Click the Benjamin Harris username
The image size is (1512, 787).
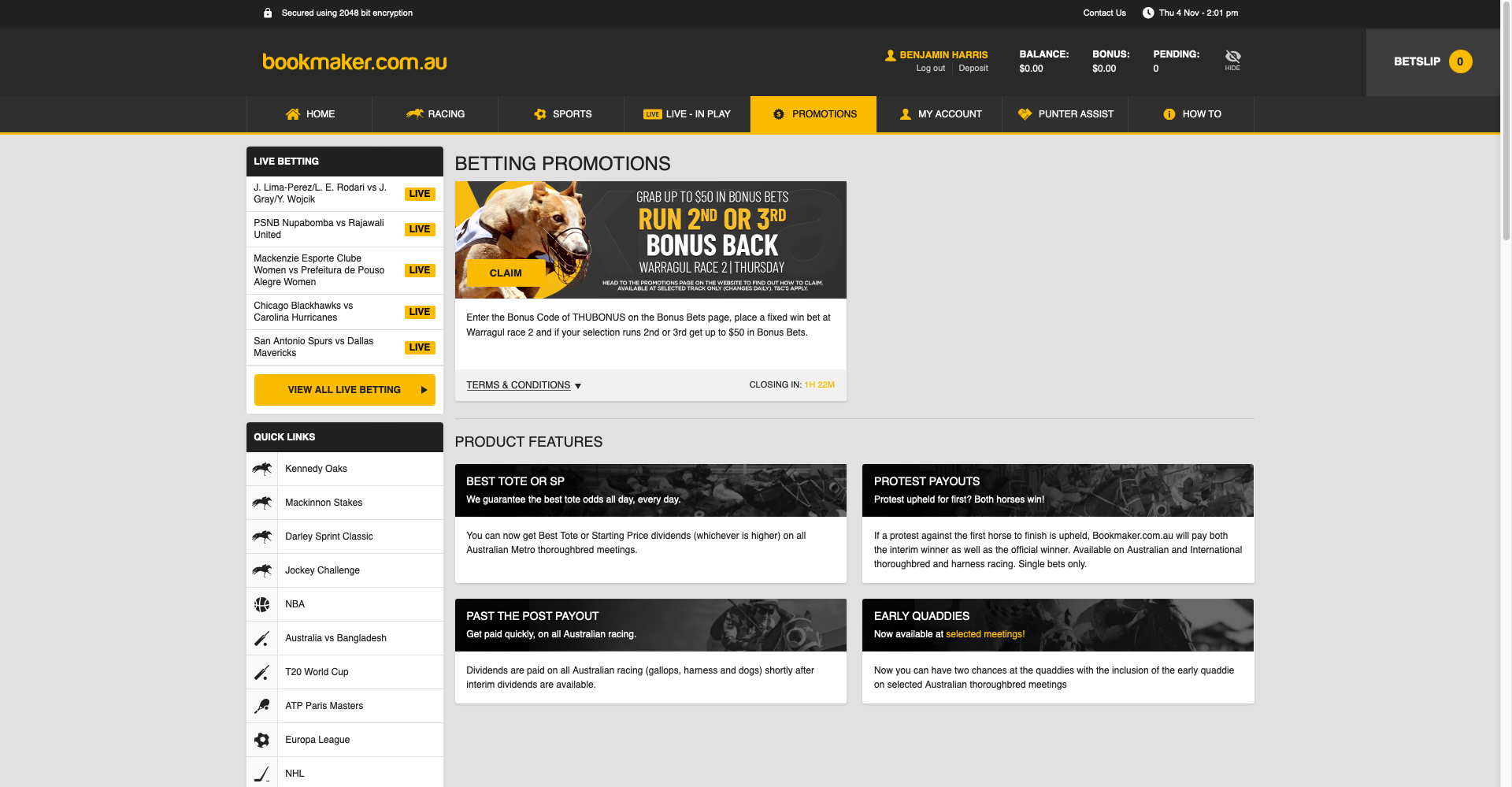pyautogui.click(x=943, y=55)
